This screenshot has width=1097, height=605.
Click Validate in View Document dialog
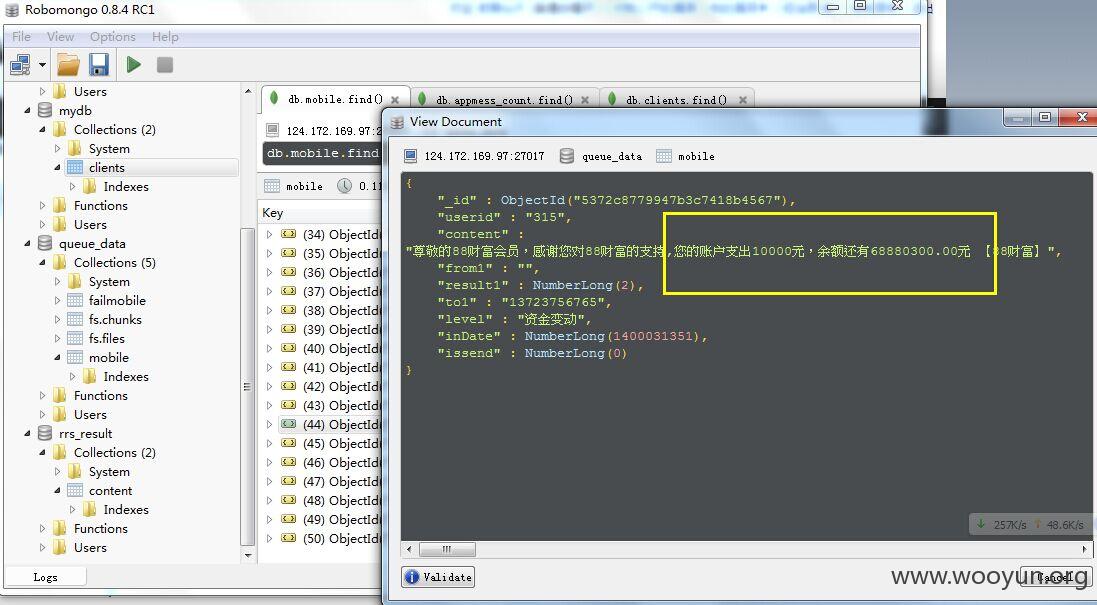tap(439, 577)
